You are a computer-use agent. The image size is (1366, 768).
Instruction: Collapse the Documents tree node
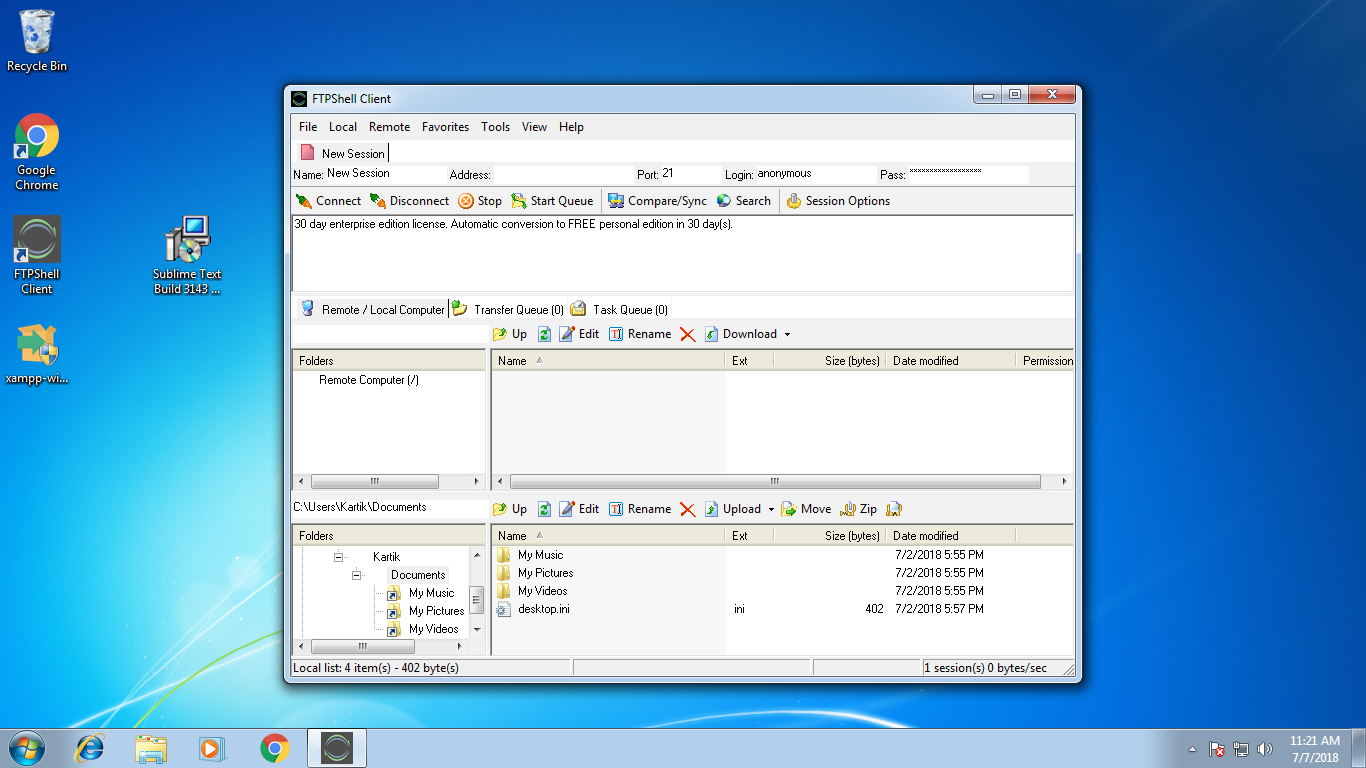(x=356, y=575)
